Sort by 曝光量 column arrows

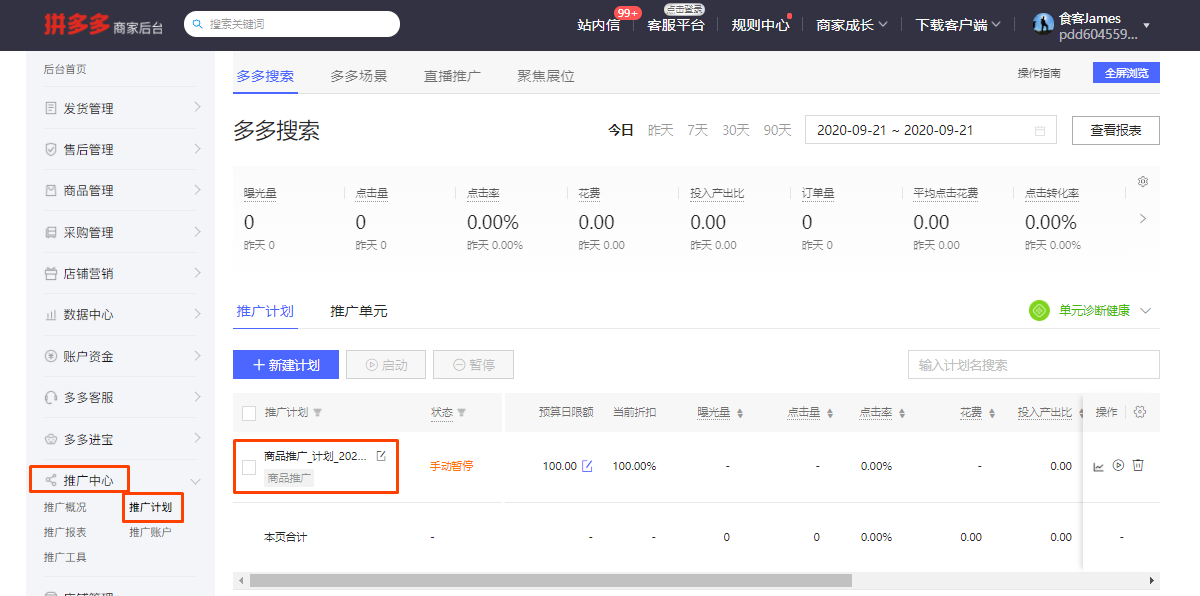740,413
